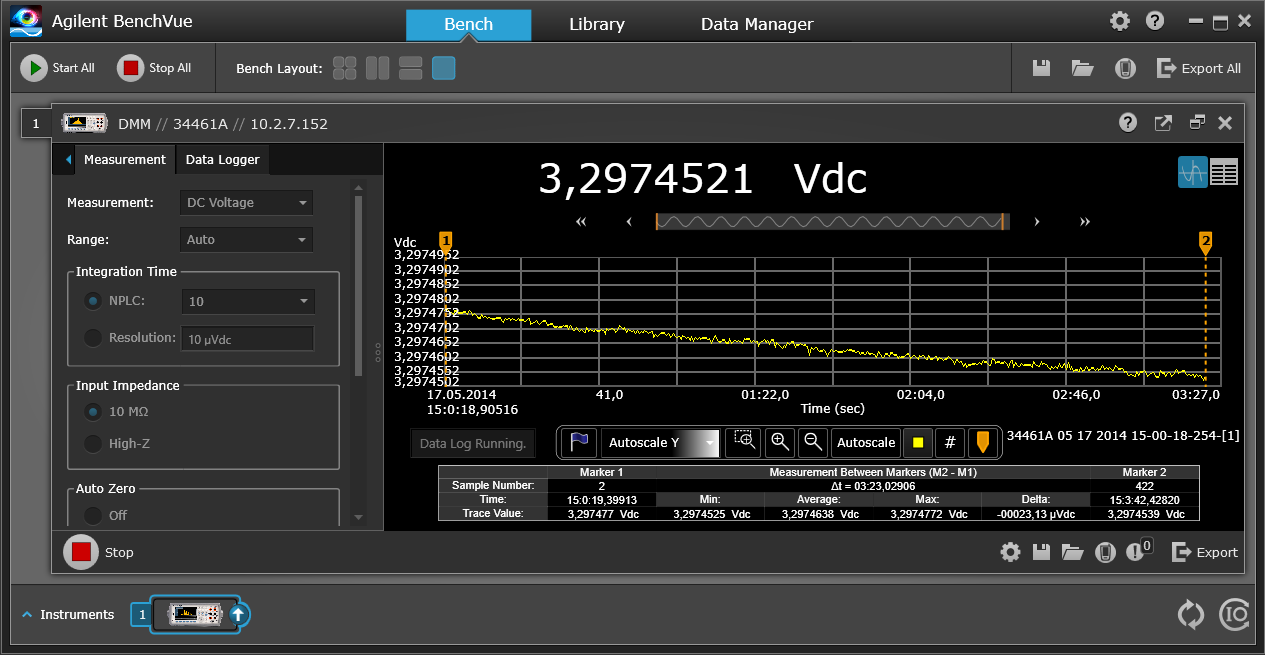Open BenchVue help icon at top right
The width and height of the screenshot is (1265, 655).
click(1155, 21)
